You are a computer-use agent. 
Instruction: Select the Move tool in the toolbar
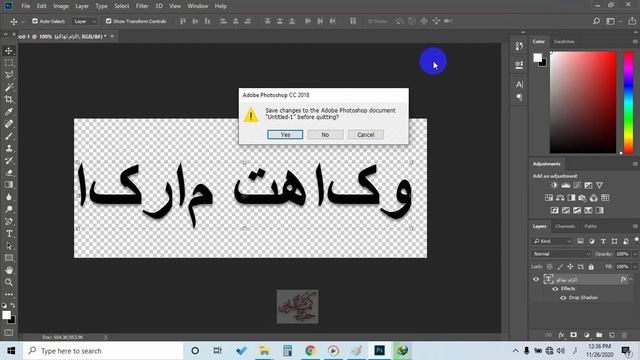(9, 51)
